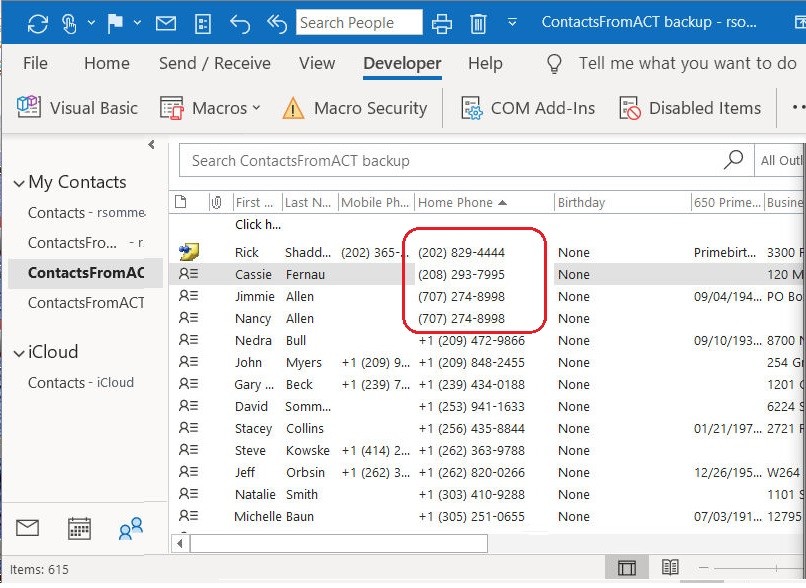The width and height of the screenshot is (806, 588).
Task: Click Nedra Bull's home phone number
Action: [x=471, y=340]
